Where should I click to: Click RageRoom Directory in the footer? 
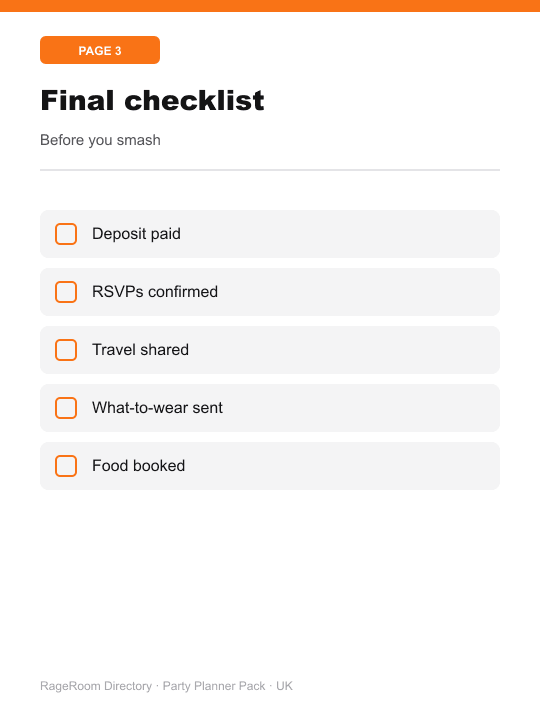(x=96, y=686)
